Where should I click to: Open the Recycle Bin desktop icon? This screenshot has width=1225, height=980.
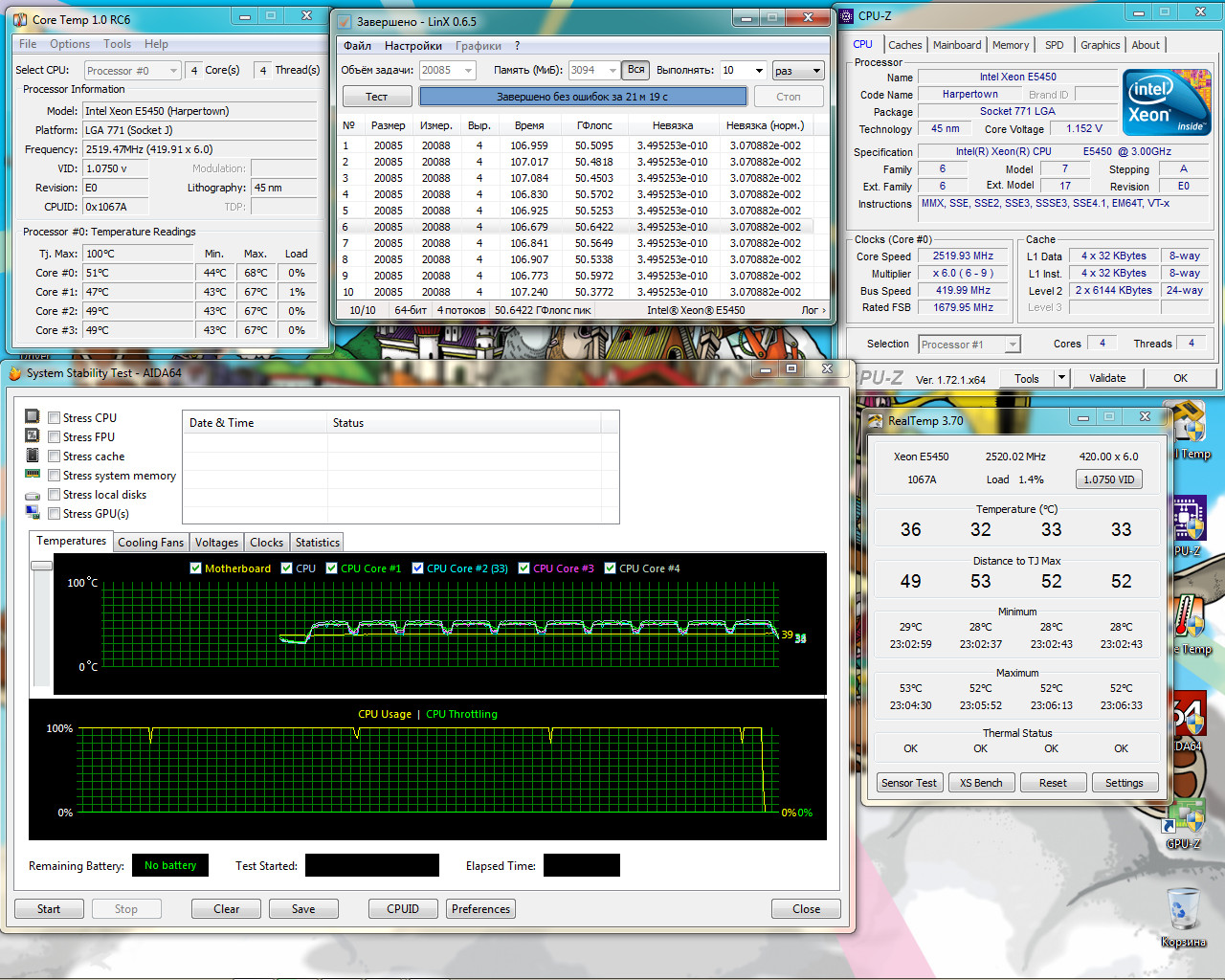[1184, 917]
